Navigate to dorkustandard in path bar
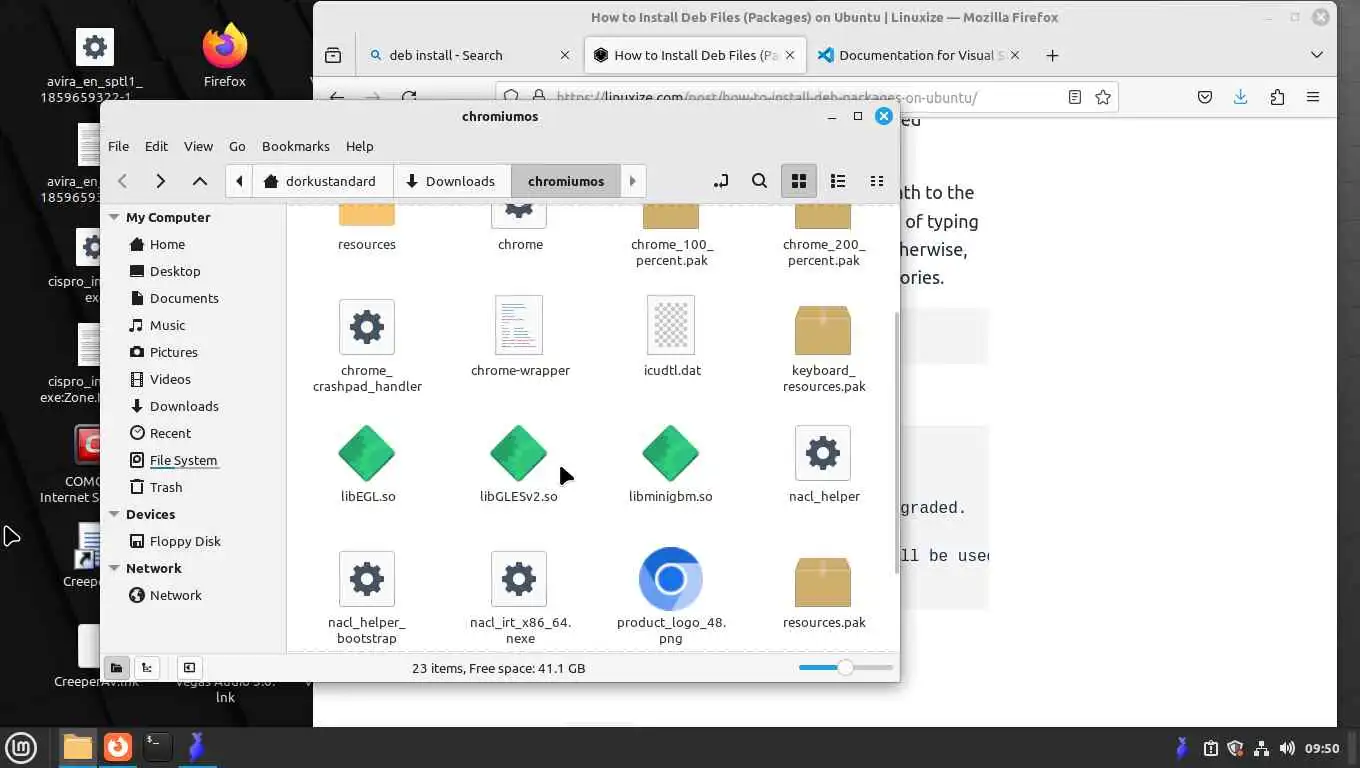1360x768 pixels. click(x=321, y=181)
